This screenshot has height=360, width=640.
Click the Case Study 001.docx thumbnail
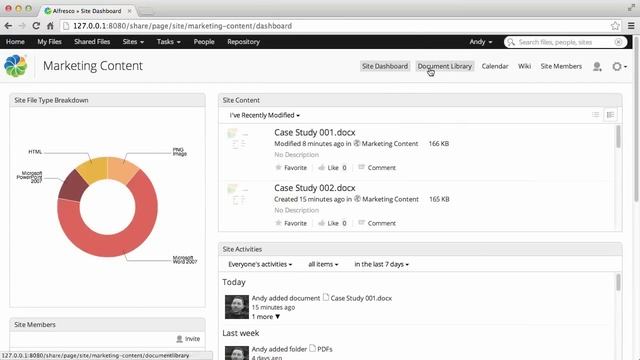(x=238, y=139)
